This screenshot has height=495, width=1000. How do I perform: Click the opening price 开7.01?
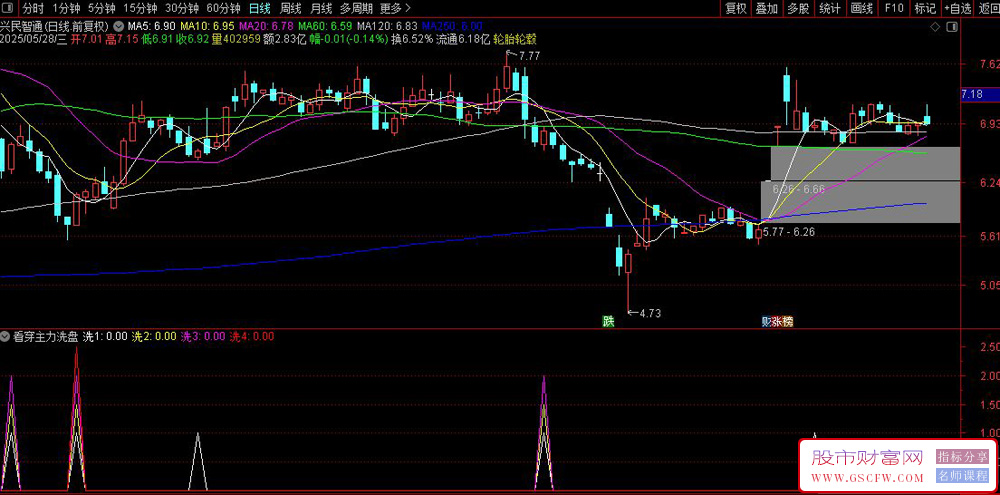(x=87, y=38)
